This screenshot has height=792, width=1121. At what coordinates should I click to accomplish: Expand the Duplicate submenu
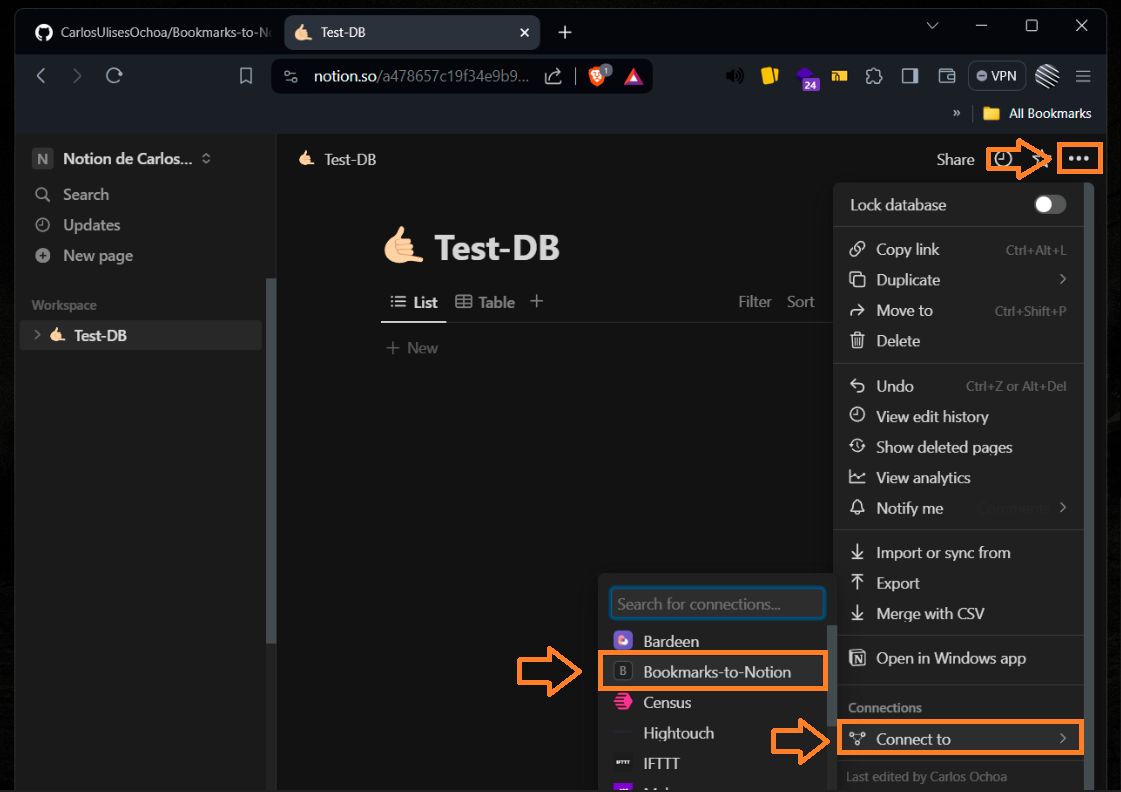coord(958,279)
